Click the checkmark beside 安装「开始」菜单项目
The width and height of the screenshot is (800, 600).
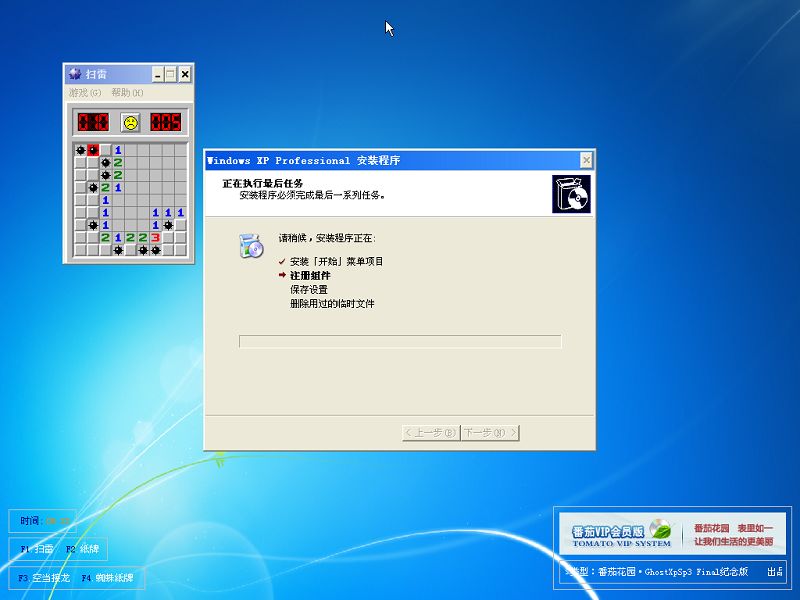(282, 262)
